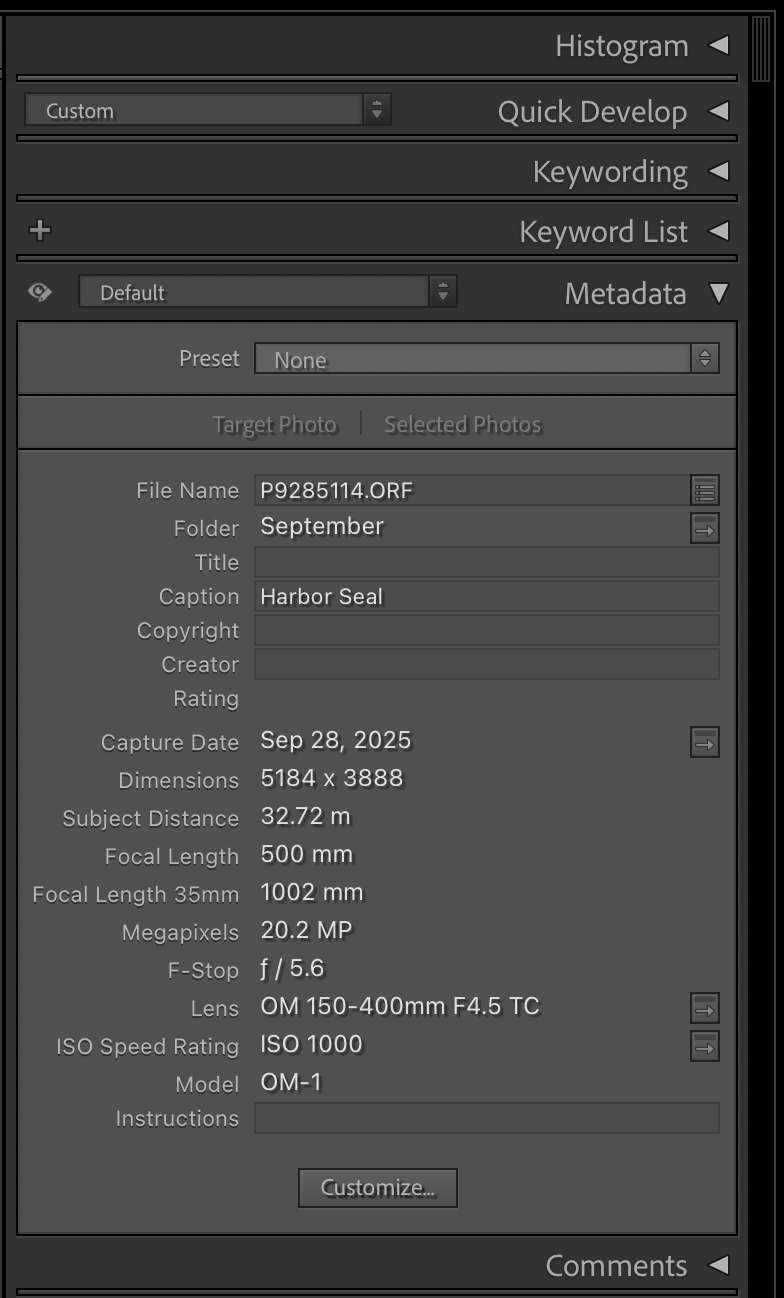The width and height of the screenshot is (784, 1298).
Task: Expand the Keywording panel
Action: click(x=718, y=171)
